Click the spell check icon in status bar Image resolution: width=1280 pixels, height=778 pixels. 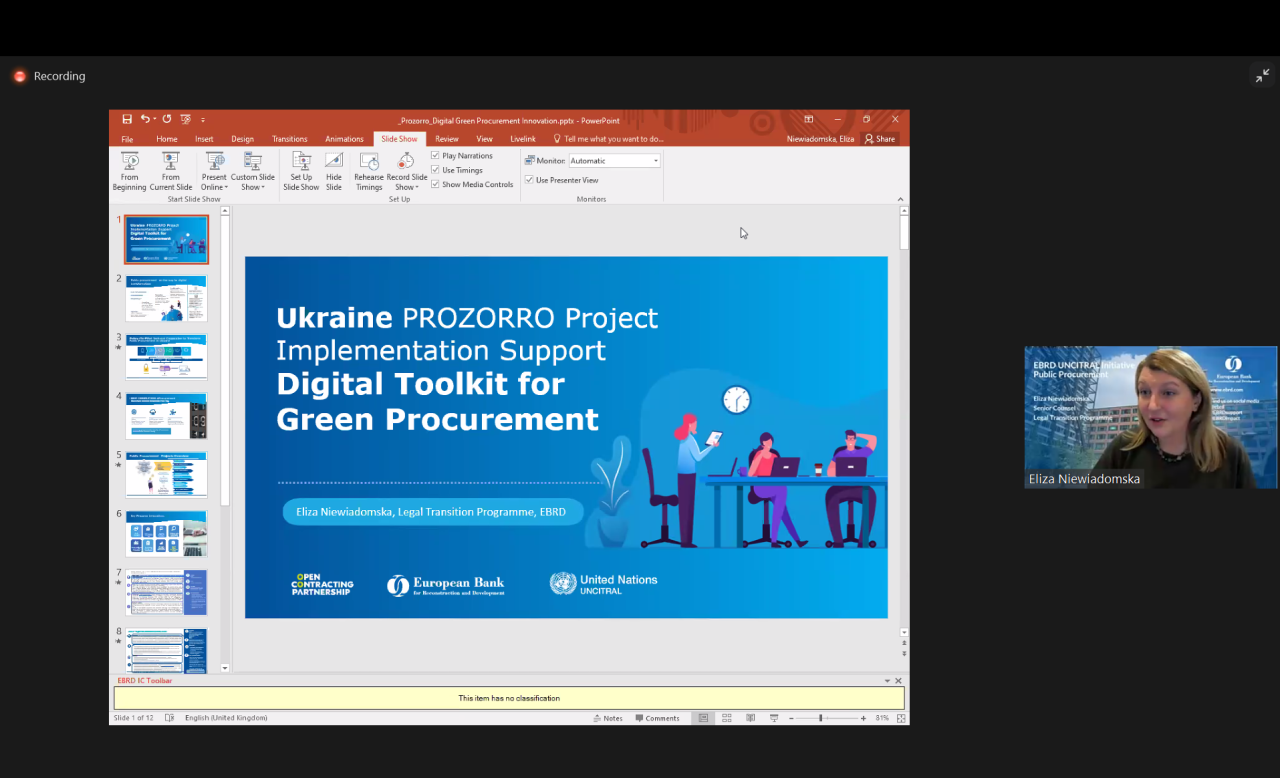coord(169,718)
